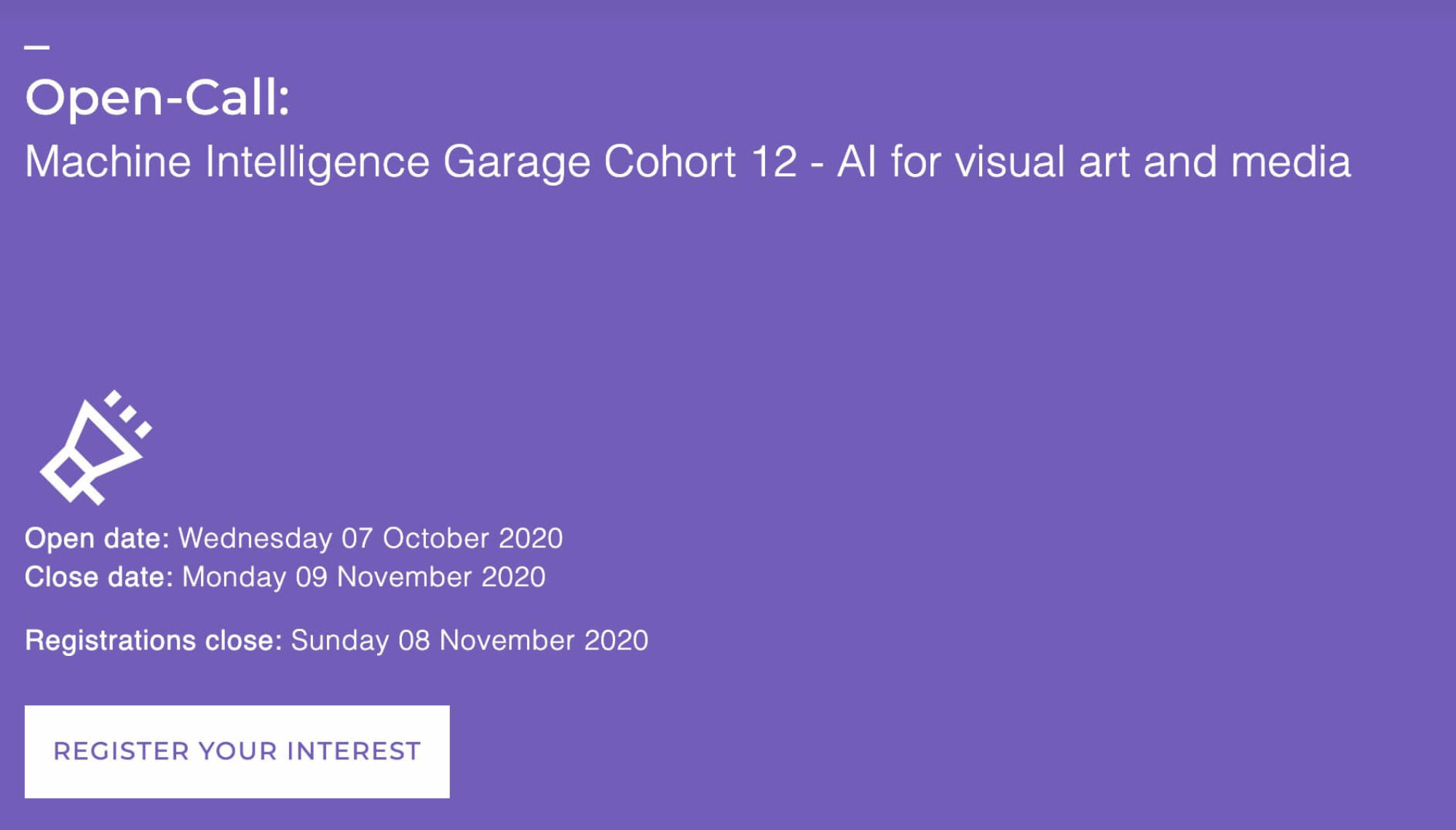The image size is (1456, 830).
Task: Click the word media ending the title
Action: click(x=1291, y=162)
